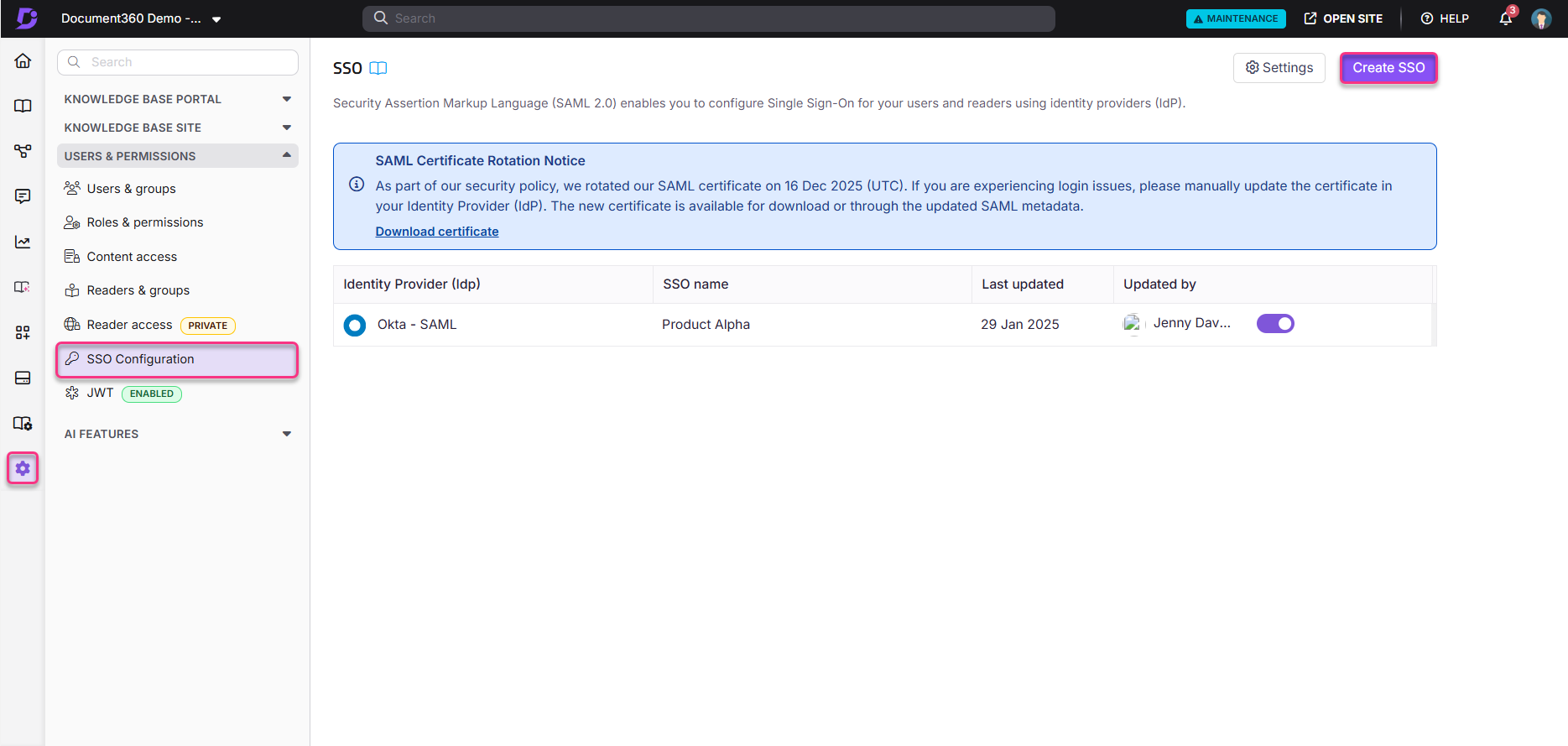Viewport: 1568px width, 746px height.
Task: Open the Content tools book-gear icon
Action: [x=23, y=423]
